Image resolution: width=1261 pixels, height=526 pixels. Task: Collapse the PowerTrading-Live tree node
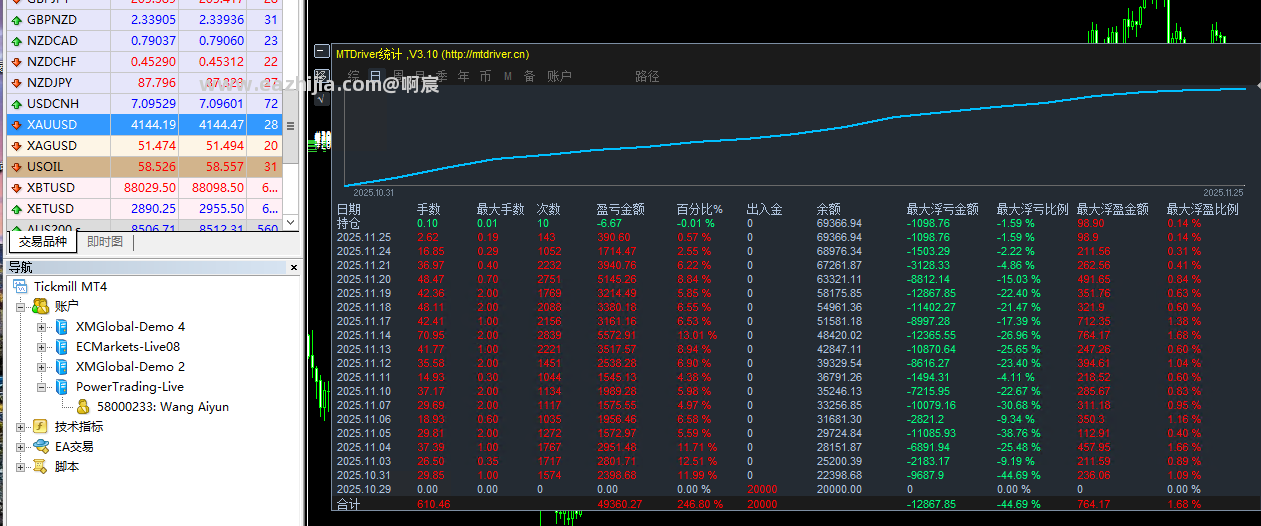click(x=41, y=387)
